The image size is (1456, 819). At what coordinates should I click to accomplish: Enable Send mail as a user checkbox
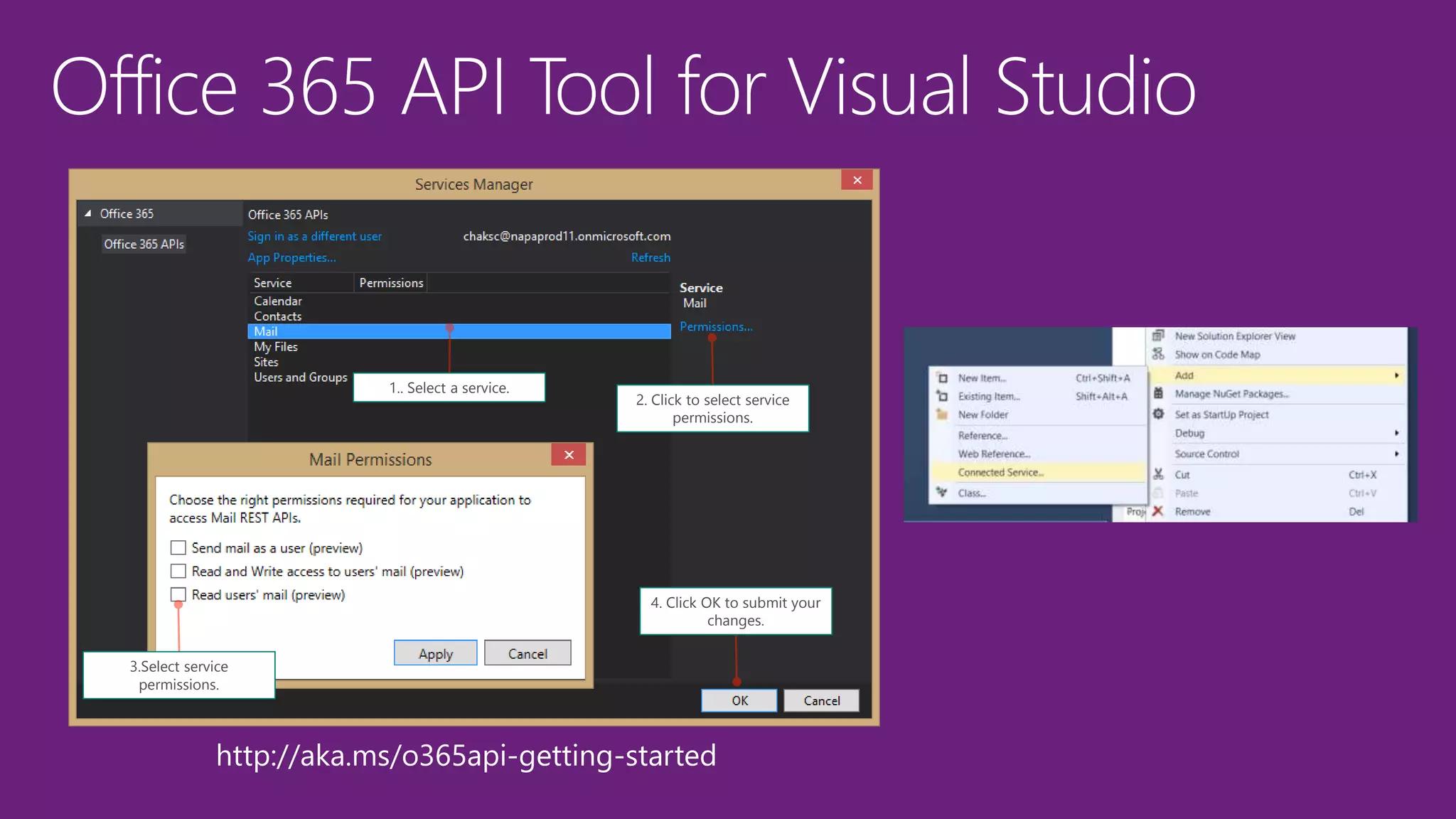click(178, 547)
